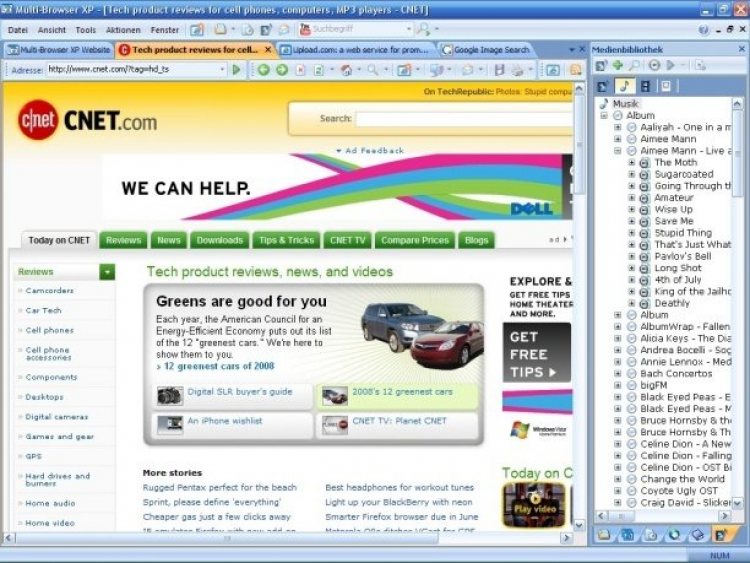This screenshot has height=563, width=750.
Task: Expand The Moth track node
Action: coord(631,163)
